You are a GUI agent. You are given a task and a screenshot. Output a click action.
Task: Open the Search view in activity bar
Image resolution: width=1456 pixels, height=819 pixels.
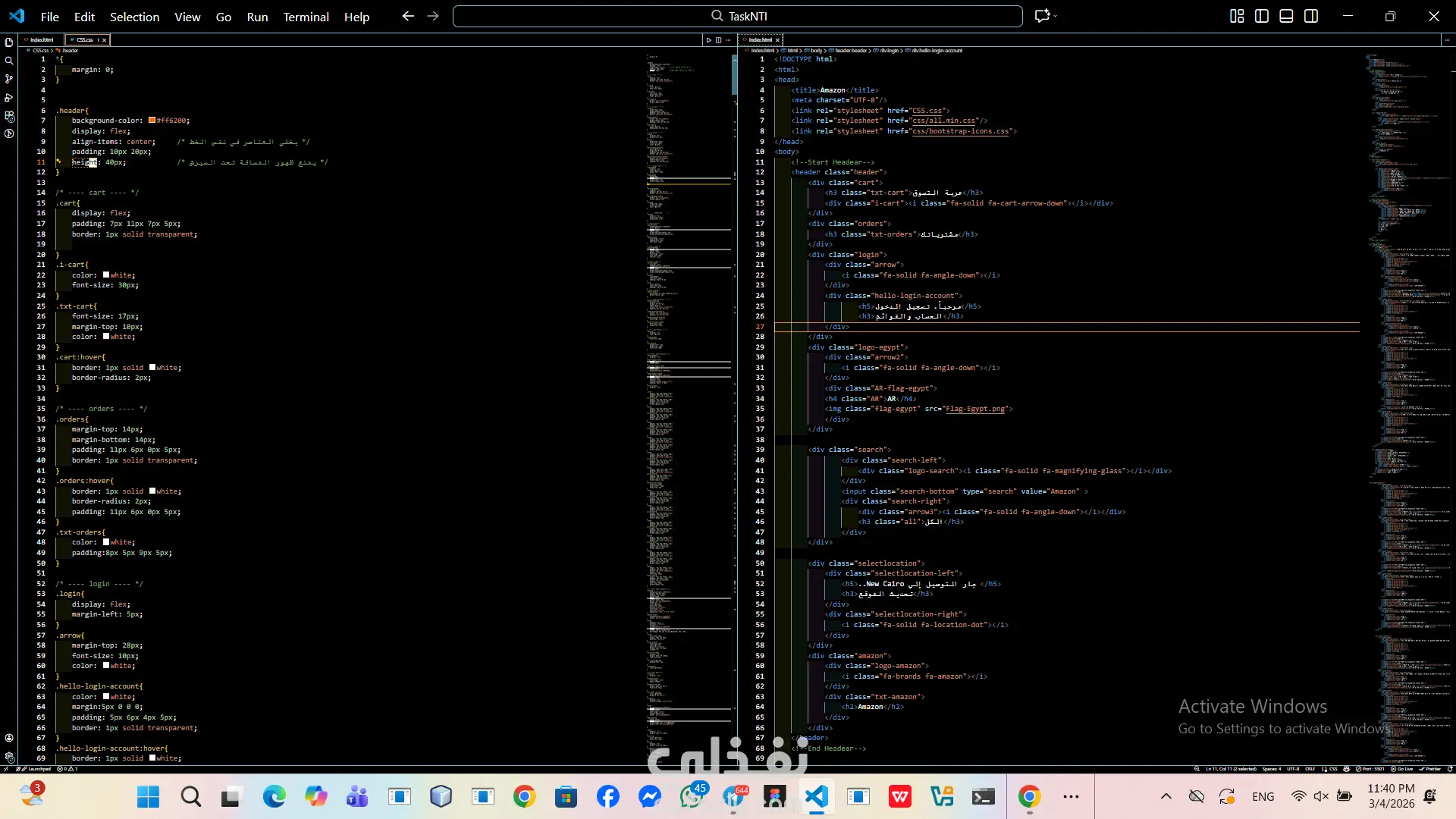9,61
